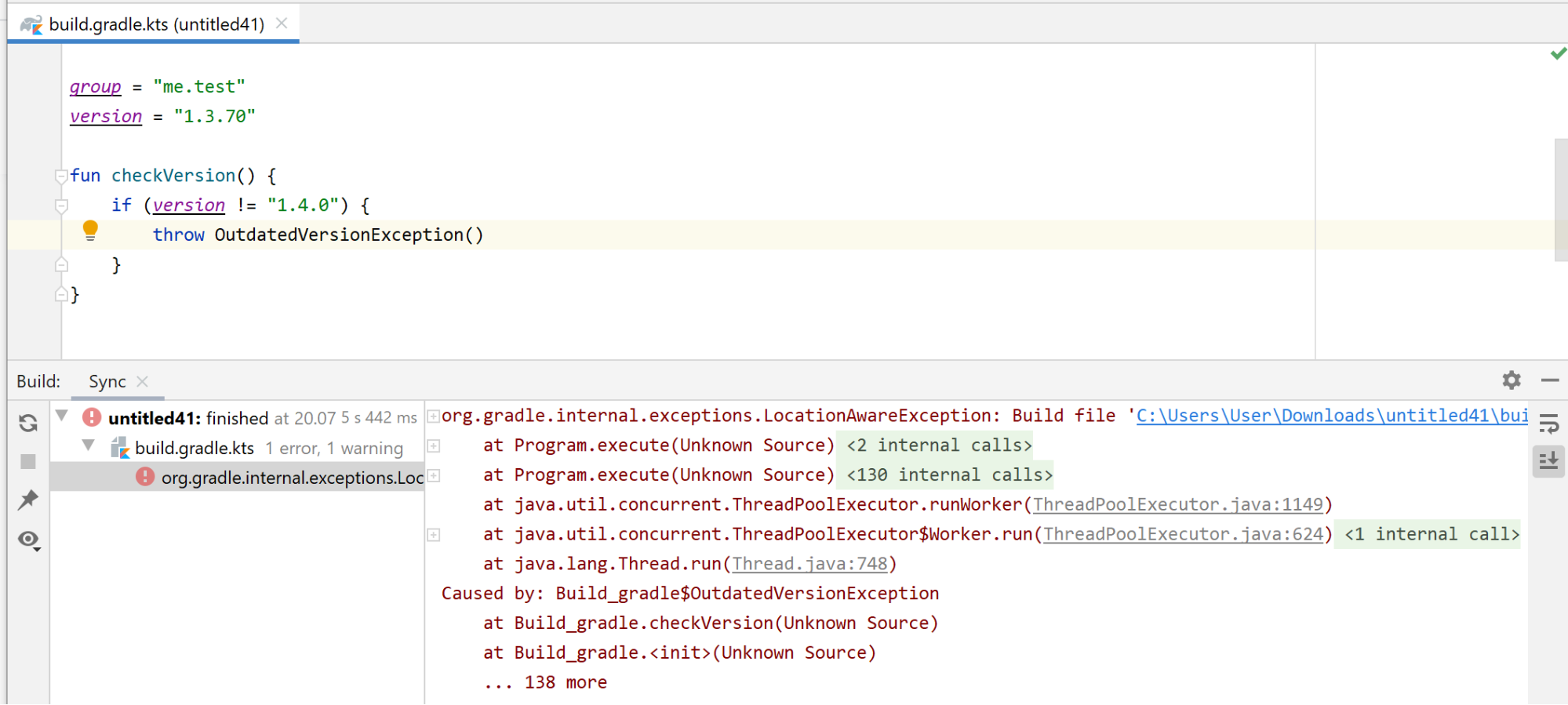Click the editor vertical scrollbar

[x=1560, y=200]
